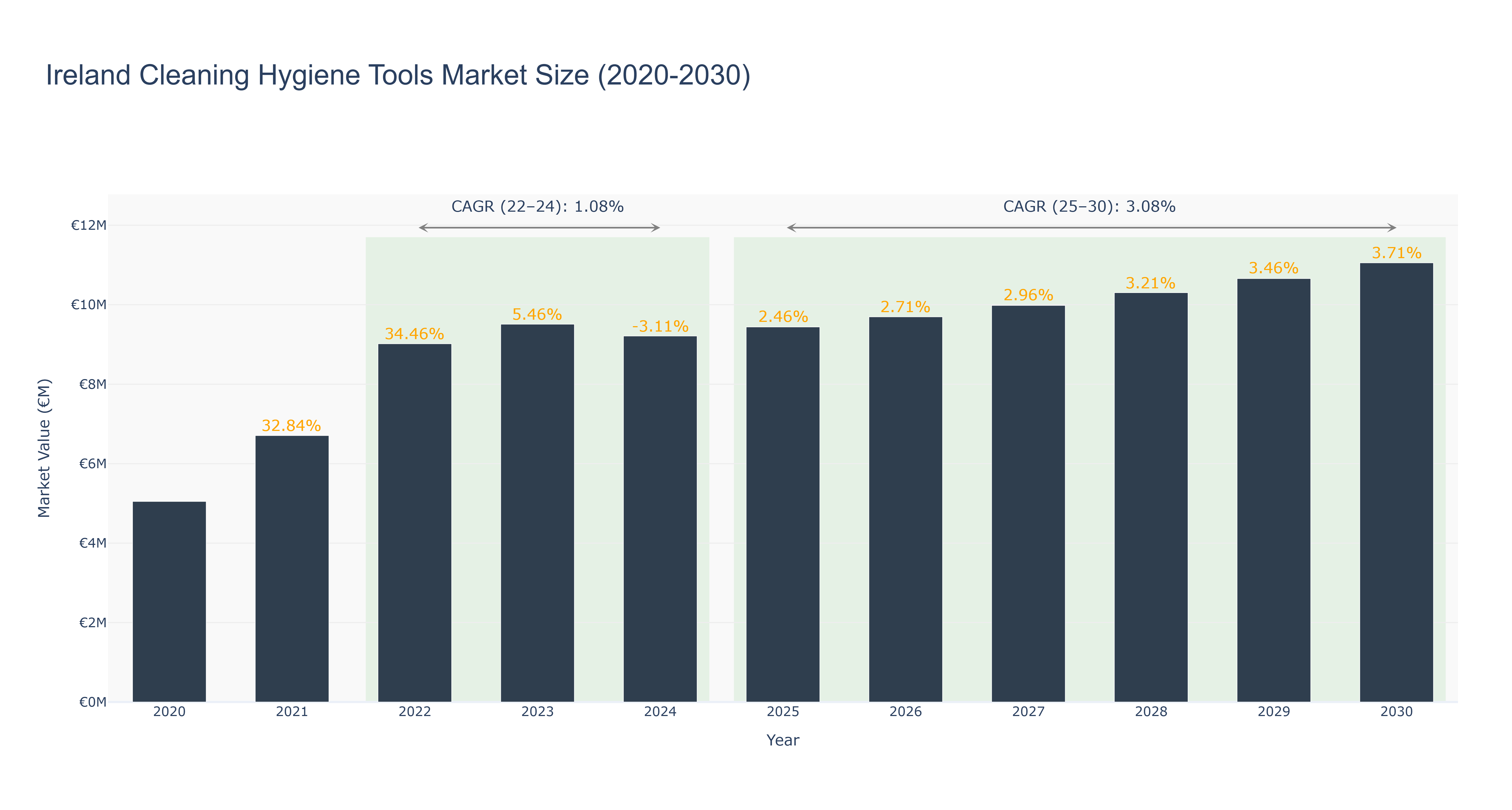Select the 2028 bar
1512x810 pixels.
point(1150,497)
